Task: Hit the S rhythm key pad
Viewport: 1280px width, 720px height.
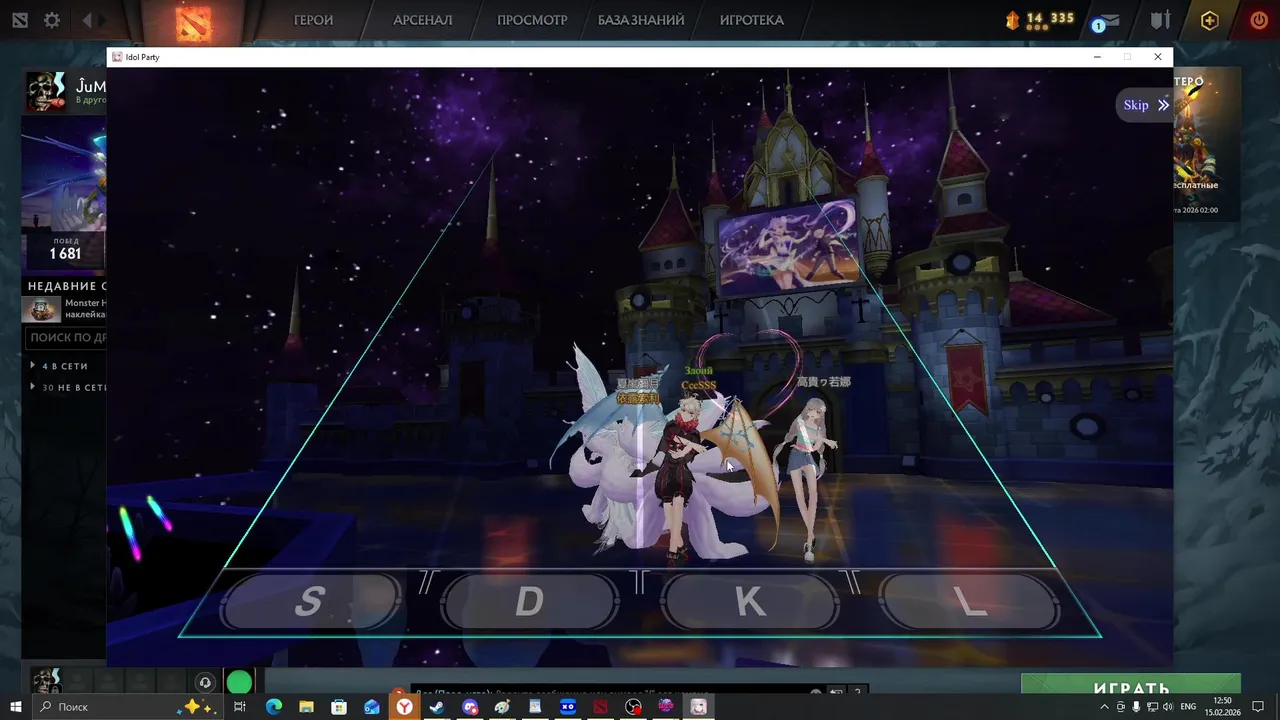Action: [x=309, y=601]
